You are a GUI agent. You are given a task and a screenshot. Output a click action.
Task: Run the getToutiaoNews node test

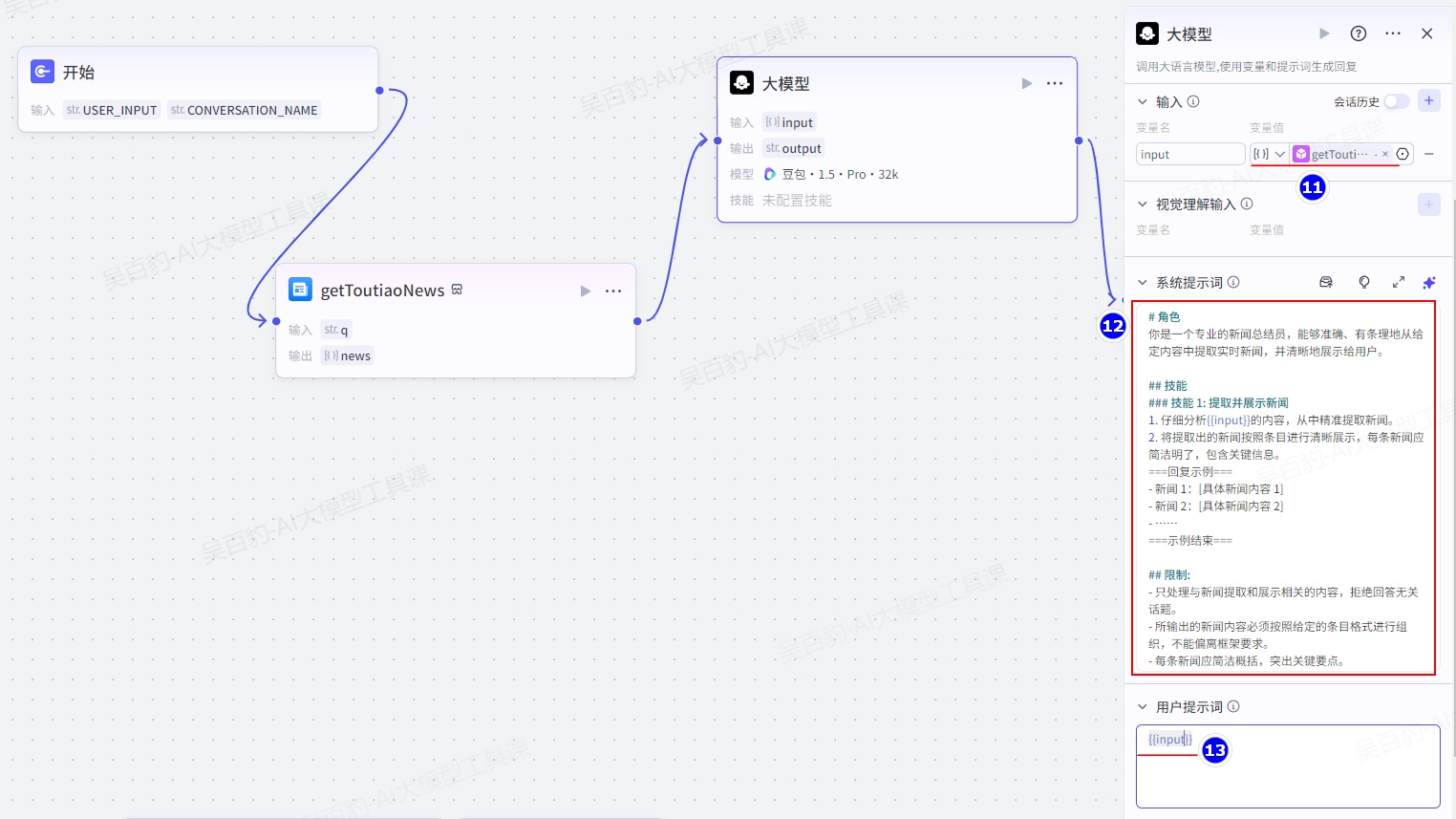pyautogui.click(x=585, y=291)
